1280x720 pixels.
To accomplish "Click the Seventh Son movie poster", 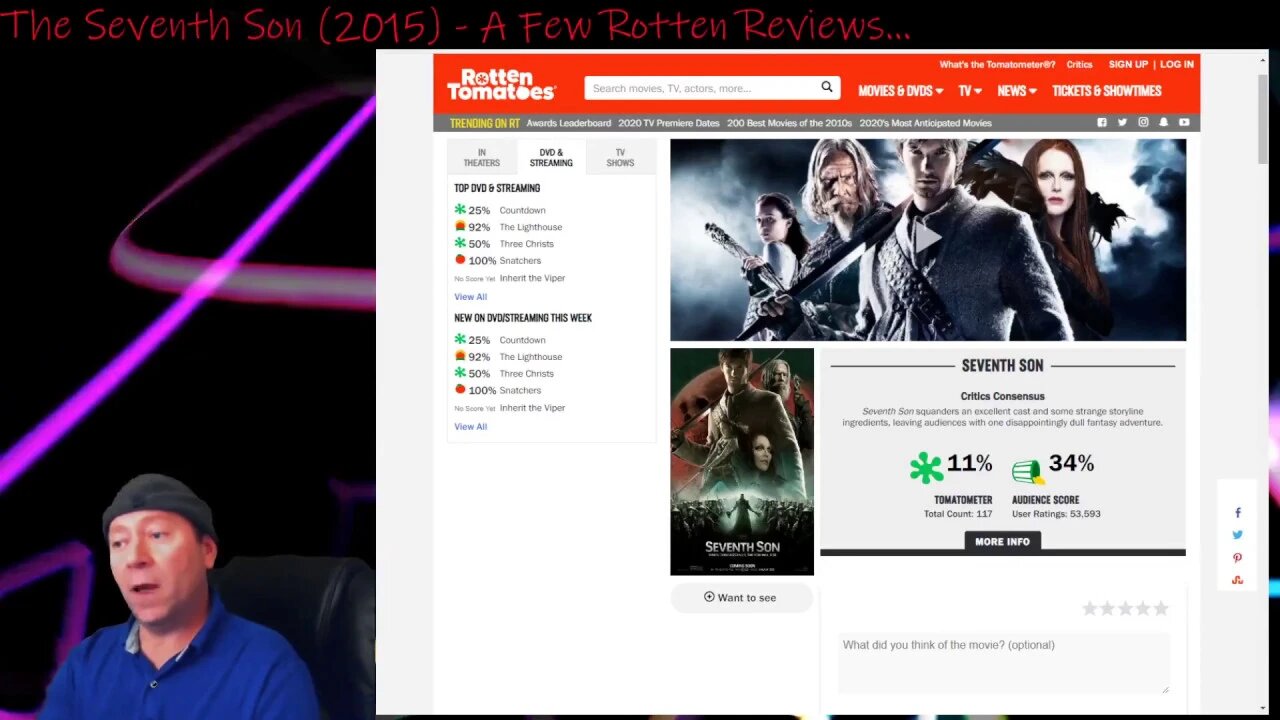I will [742, 462].
